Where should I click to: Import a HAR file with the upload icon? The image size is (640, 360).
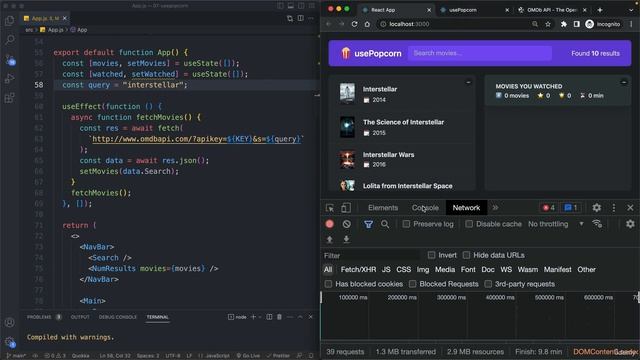330,240
